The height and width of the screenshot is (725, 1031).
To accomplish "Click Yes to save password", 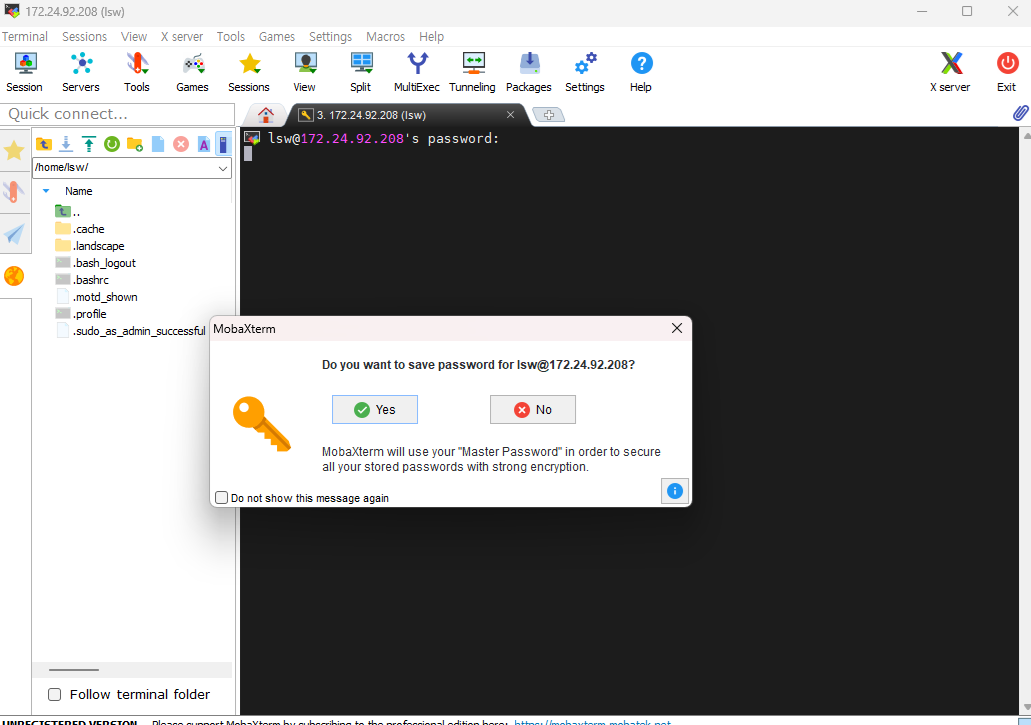I will tap(375, 409).
